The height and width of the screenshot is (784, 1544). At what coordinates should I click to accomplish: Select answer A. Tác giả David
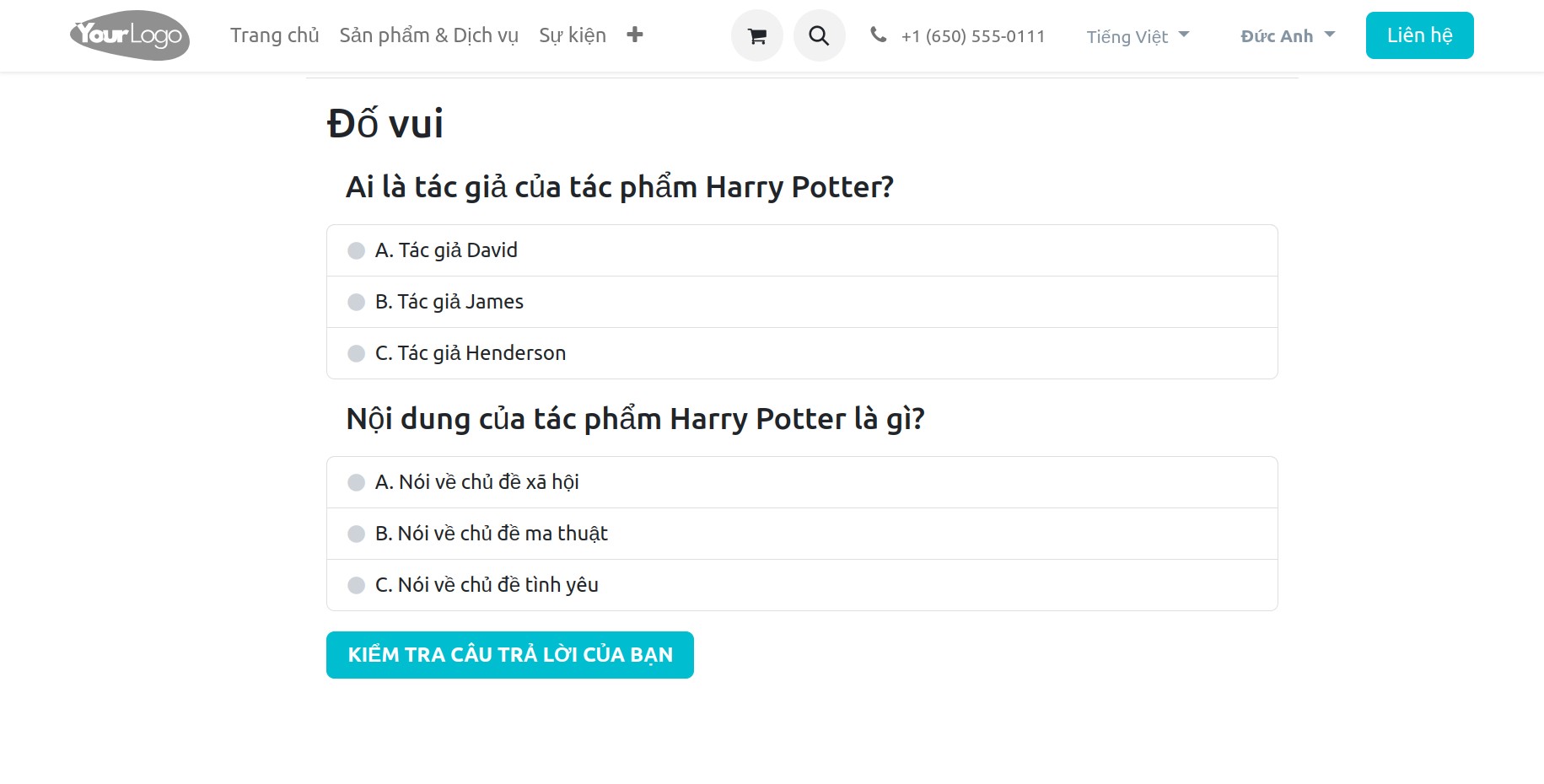[x=802, y=250]
